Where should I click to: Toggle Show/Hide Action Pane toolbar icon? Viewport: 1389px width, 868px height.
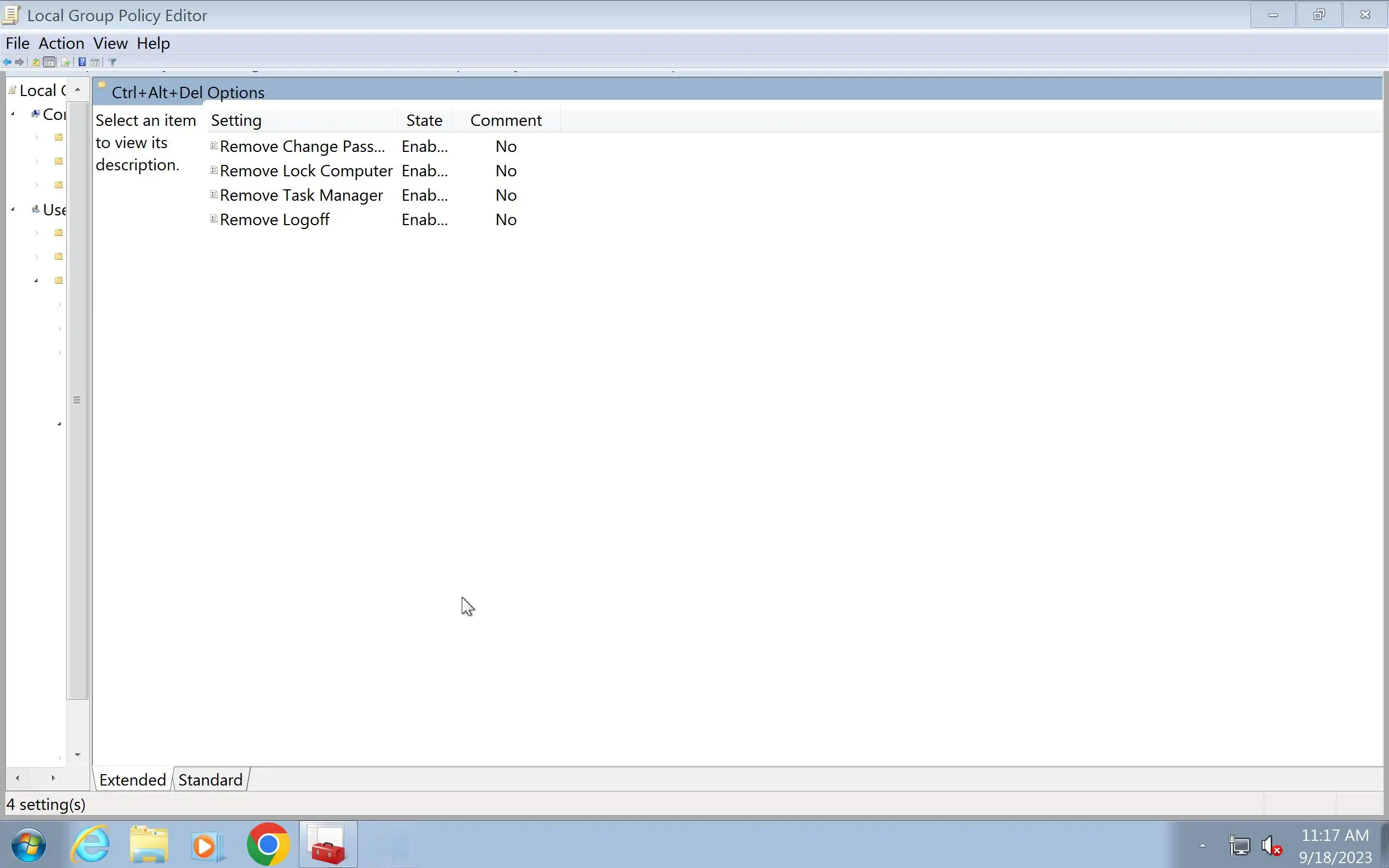click(x=95, y=62)
